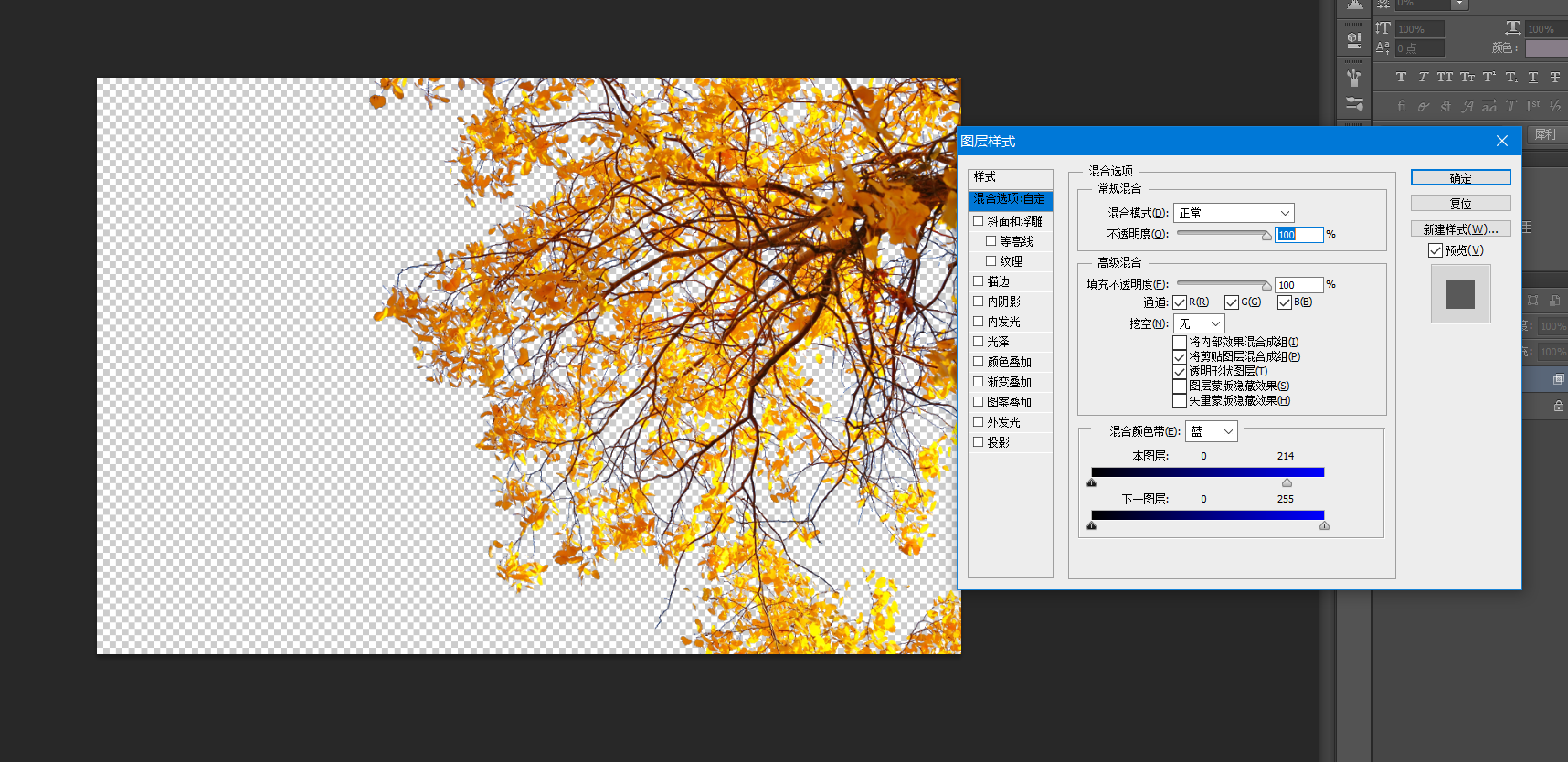Screen dimensions: 1568x762
Task: Click the 样式 header in styles list
Action: 1011,177
